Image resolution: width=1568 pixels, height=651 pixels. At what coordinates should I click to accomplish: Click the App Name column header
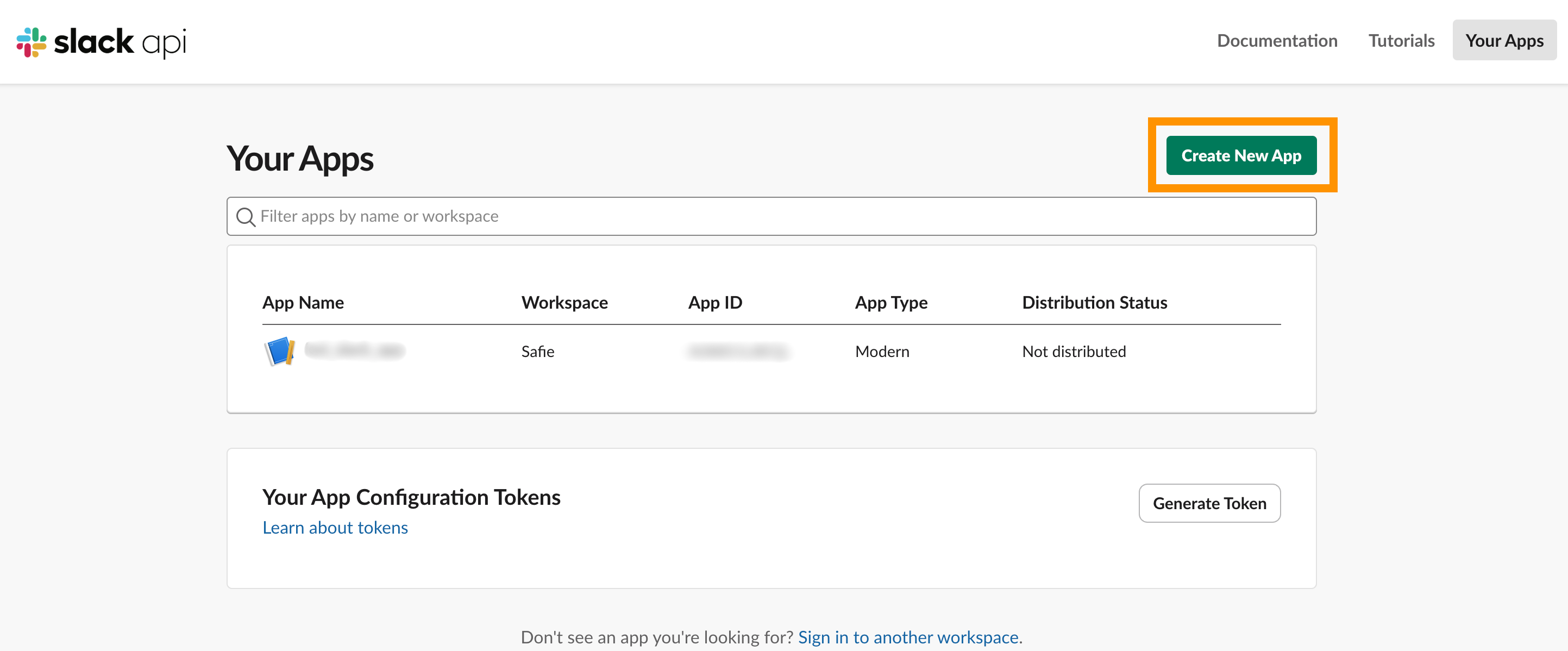303,303
